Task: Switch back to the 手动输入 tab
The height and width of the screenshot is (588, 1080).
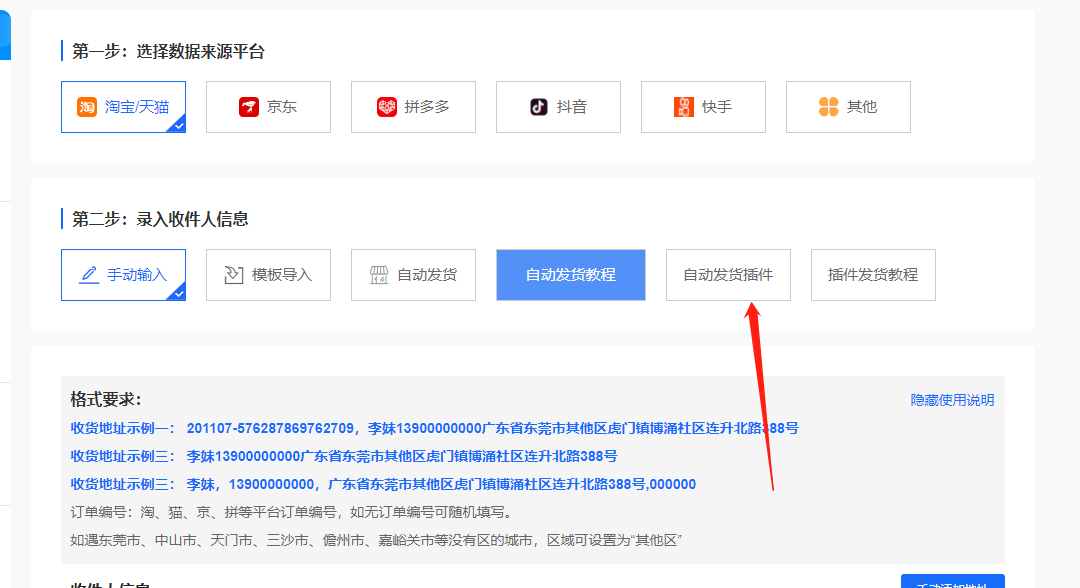Action: pyautogui.click(x=123, y=274)
